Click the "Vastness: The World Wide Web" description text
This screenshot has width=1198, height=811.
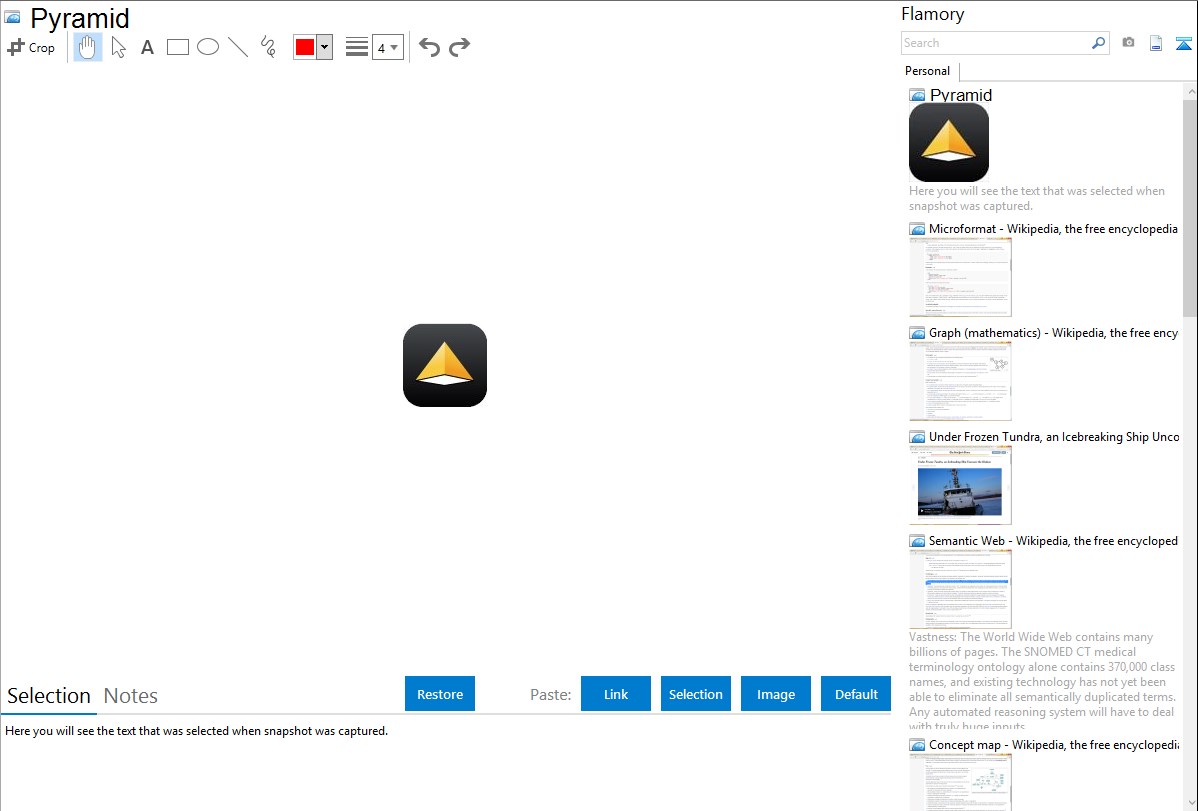coord(1042,682)
